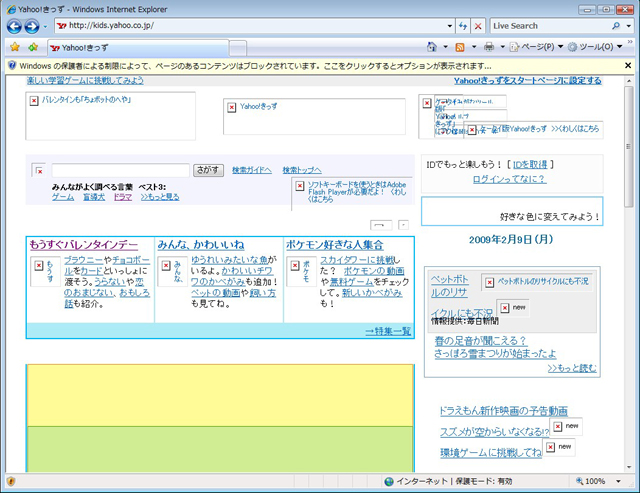
Task: Open ドラえもん新作映画の予告動画 link
Action: click(x=504, y=411)
